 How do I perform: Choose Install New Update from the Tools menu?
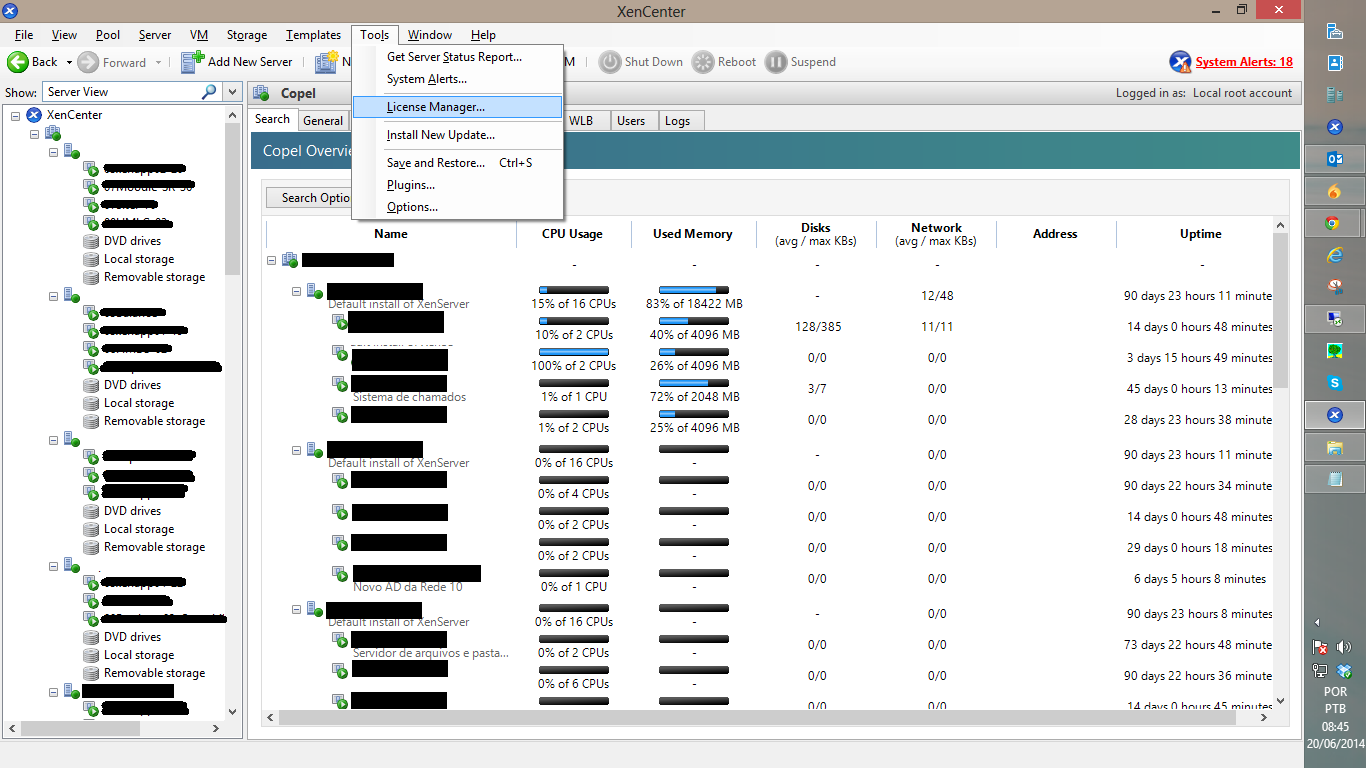click(459, 135)
